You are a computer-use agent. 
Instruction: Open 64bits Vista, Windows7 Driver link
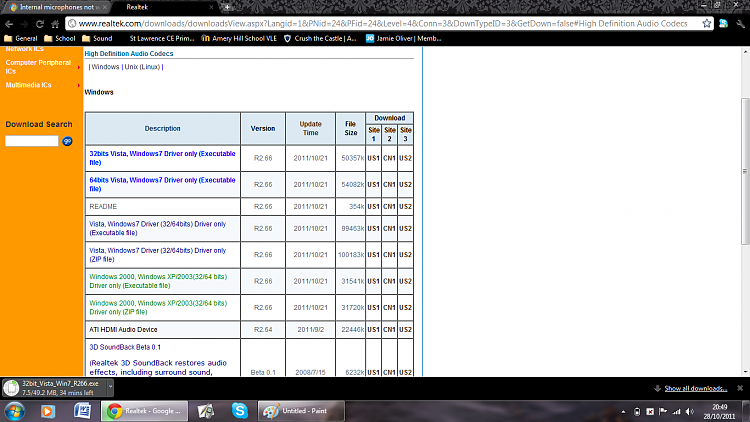[x=162, y=184]
